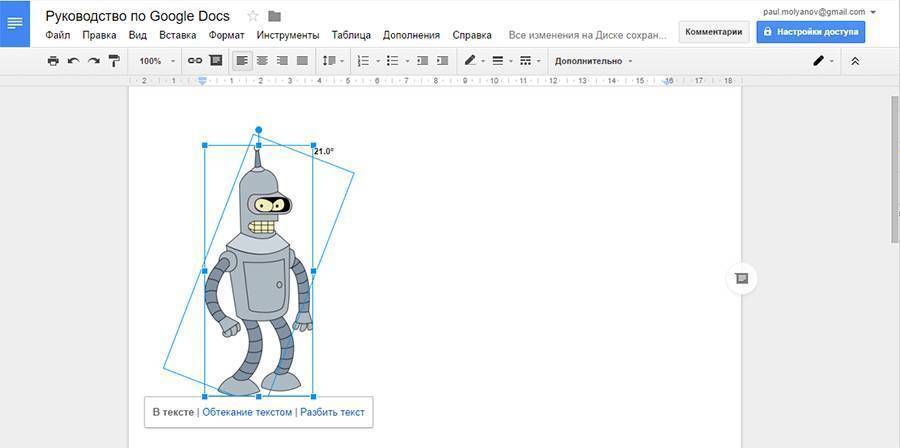The image size is (900, 448).
Task: Open the Инструменты menu
Action: point(288,35)
